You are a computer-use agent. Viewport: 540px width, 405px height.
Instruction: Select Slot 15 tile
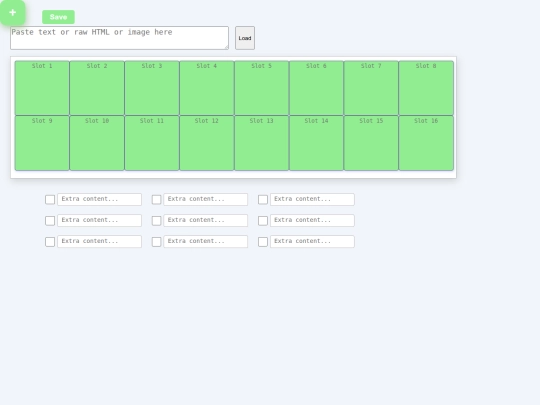pyautogui.click(x=371, y=143)
